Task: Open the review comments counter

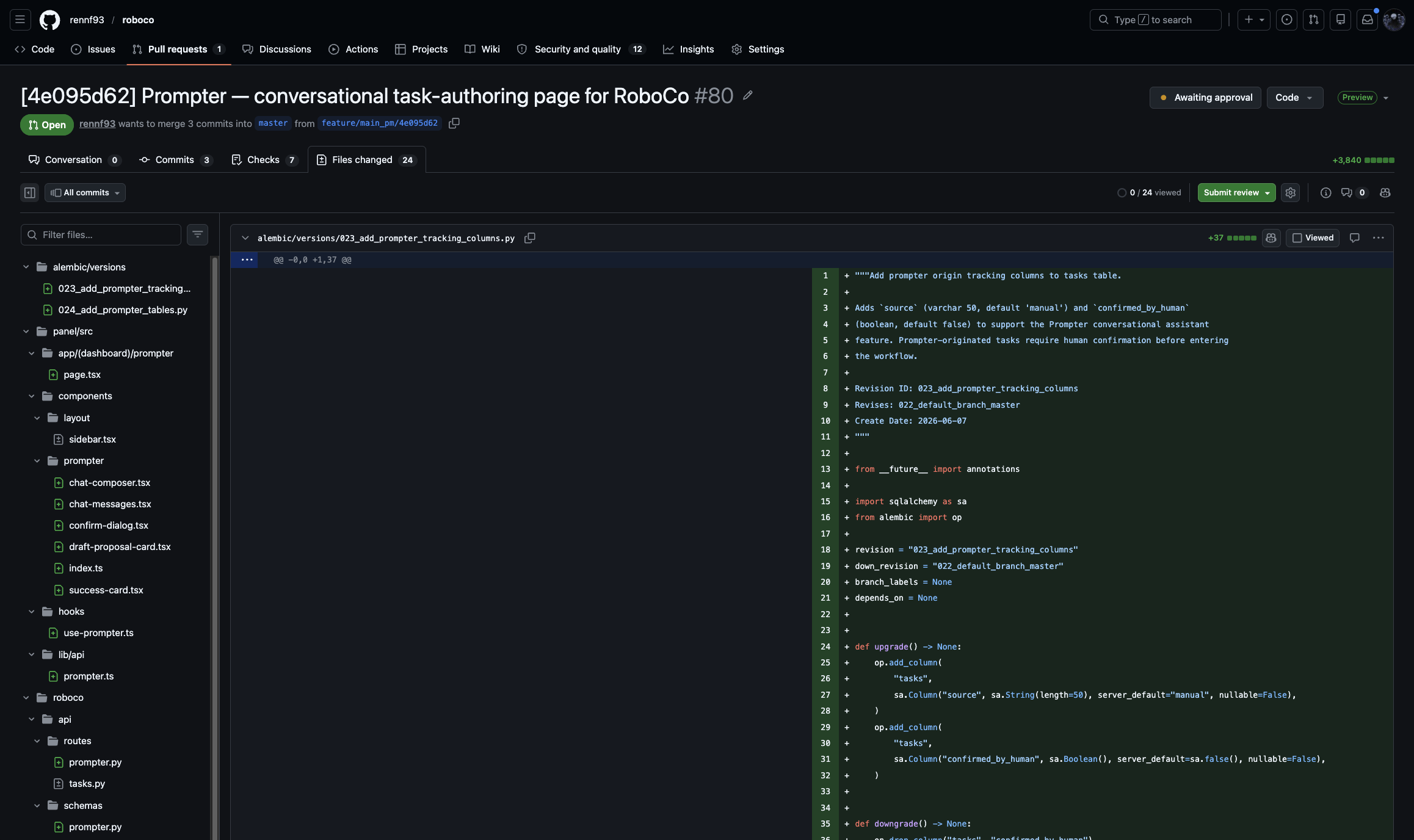Action: 1354,193
